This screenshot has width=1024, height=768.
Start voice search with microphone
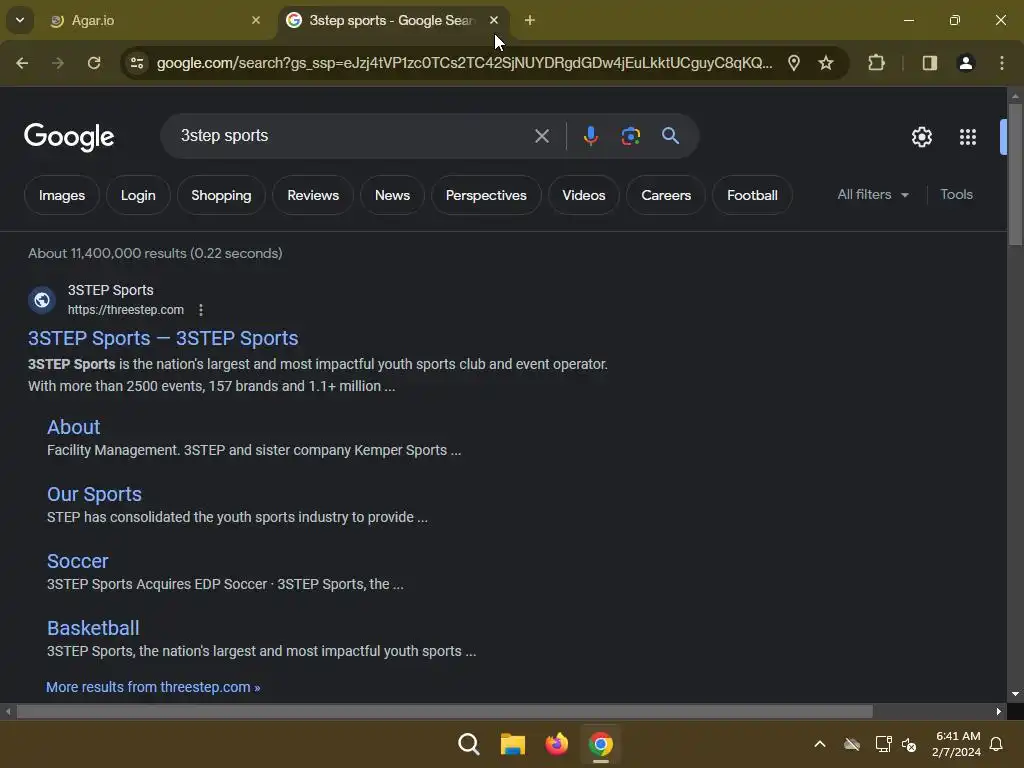(590, 136)
